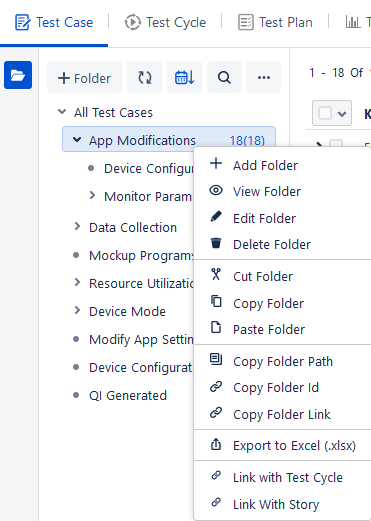
Task: Open the dropdown arrow beside select-all checkbox
Action: coord(342,114)
